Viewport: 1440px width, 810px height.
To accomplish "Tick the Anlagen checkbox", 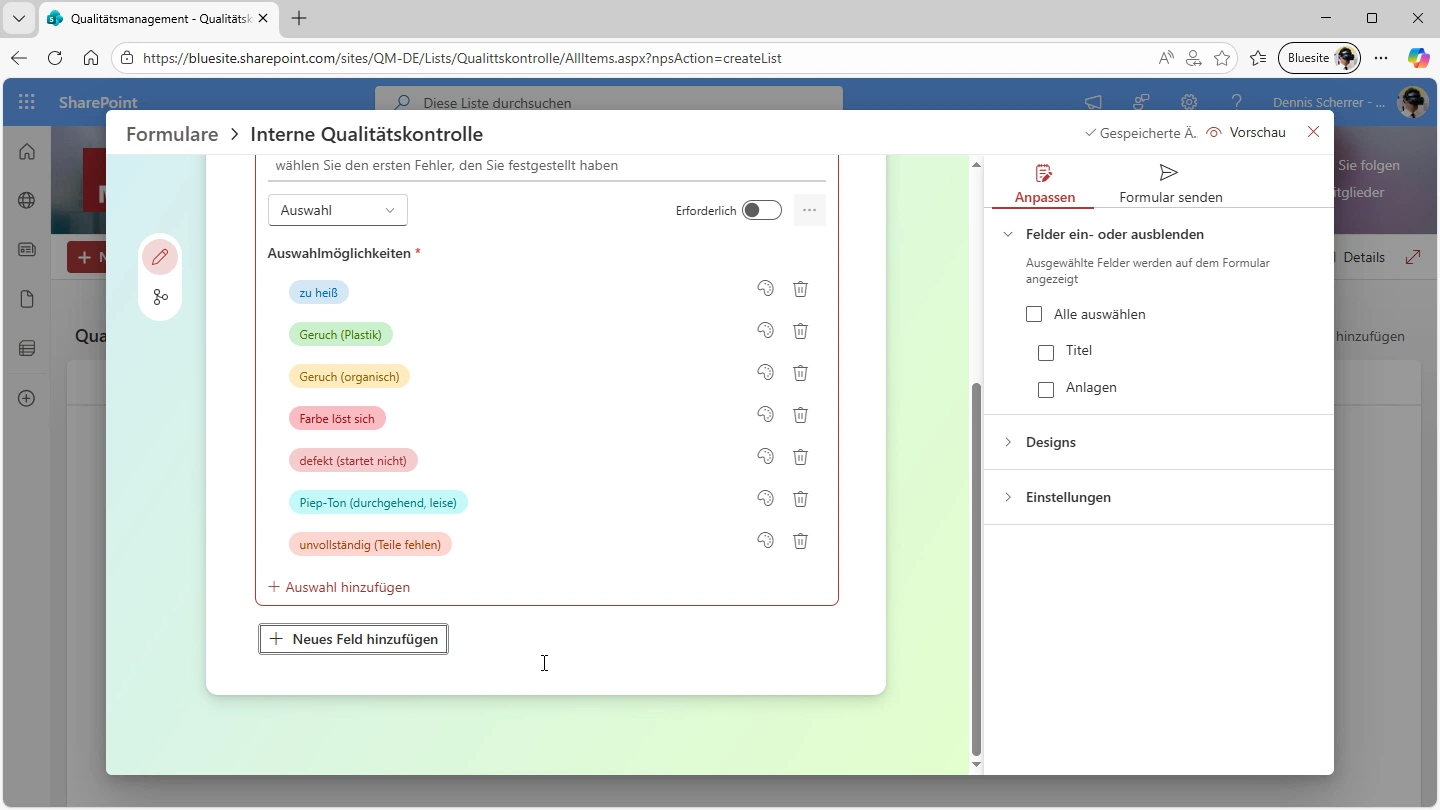I will pyautogui.click(x=1046, y=389).
